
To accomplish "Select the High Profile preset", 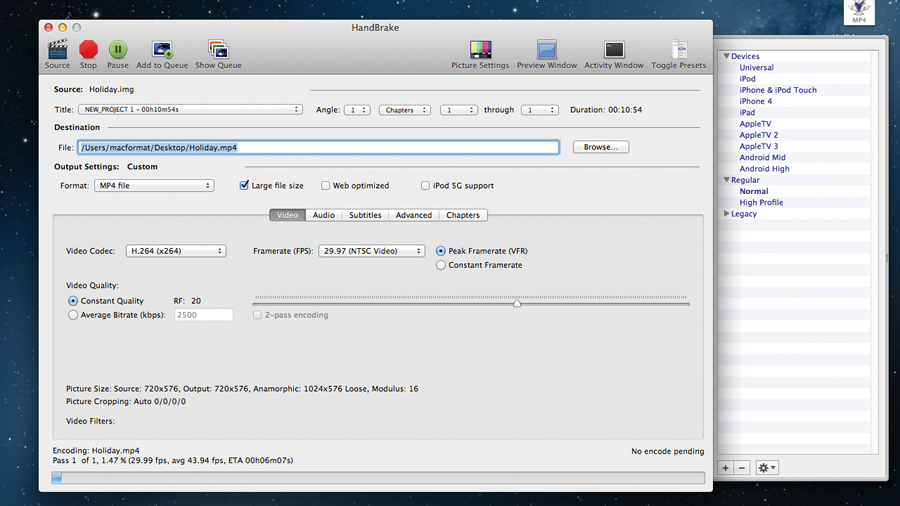I will [761, 202].
